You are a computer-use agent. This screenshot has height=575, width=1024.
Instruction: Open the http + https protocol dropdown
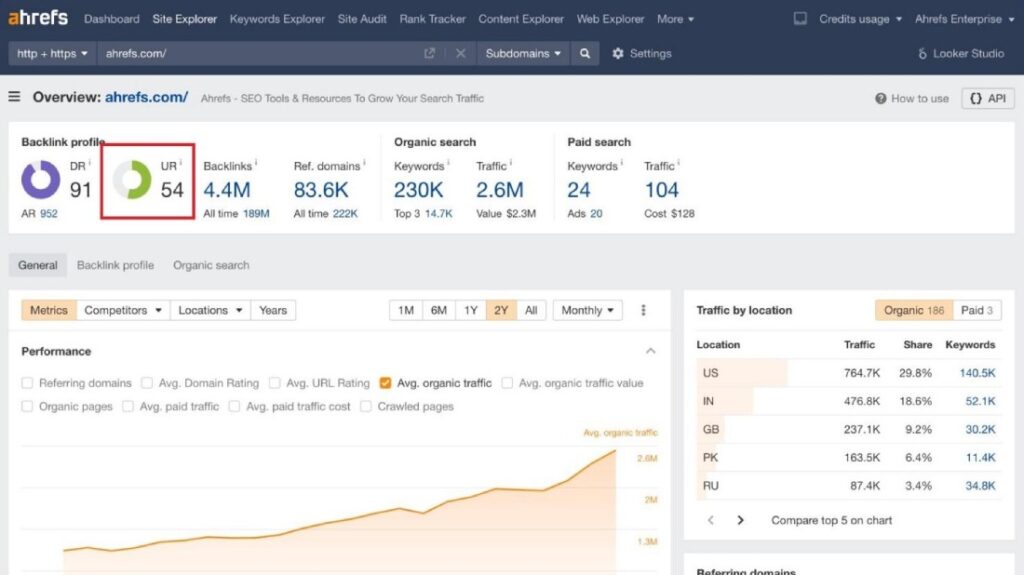coord(52,54)
